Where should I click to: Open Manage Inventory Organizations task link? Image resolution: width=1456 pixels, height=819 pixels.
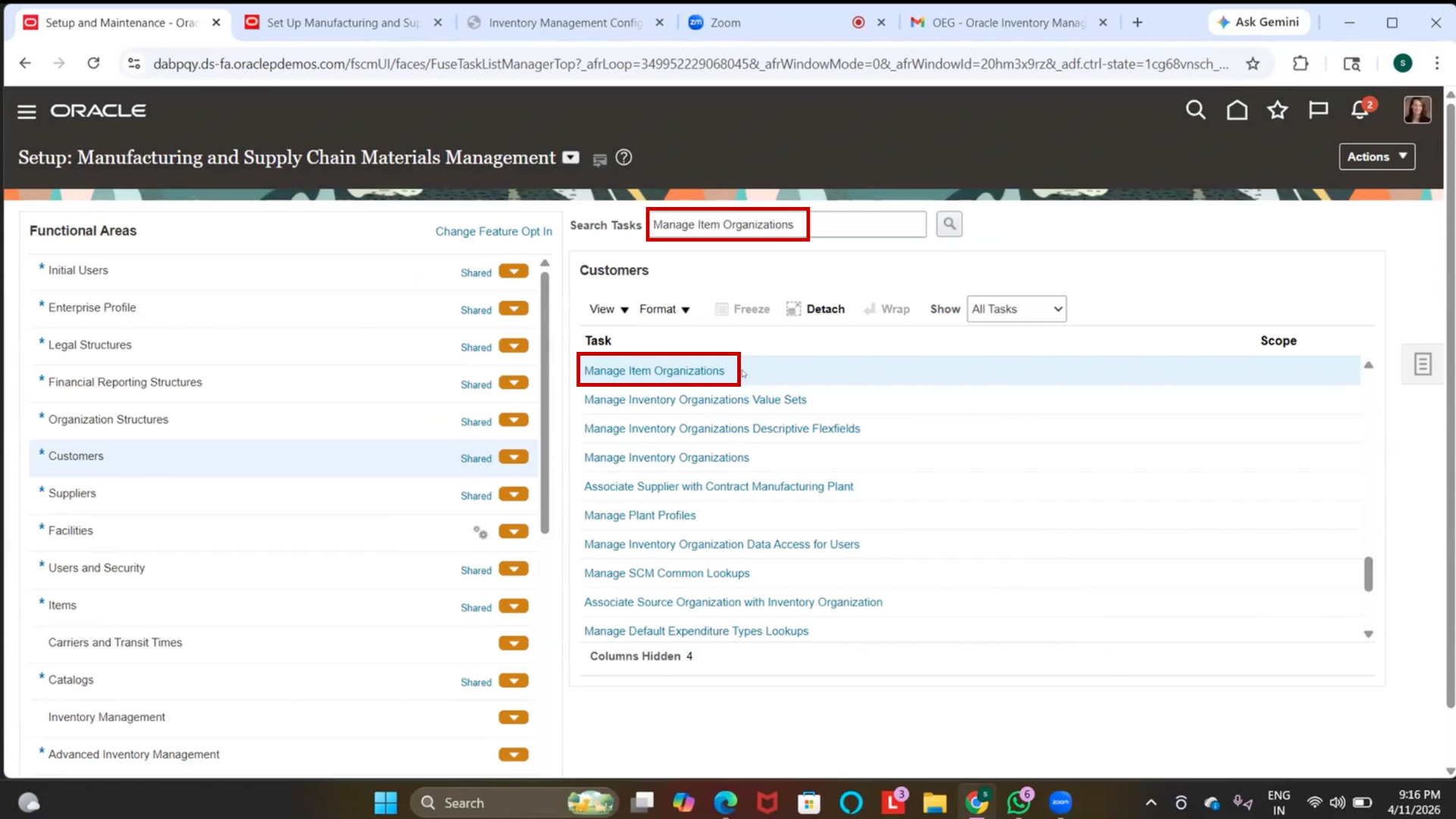pos(667,458)
